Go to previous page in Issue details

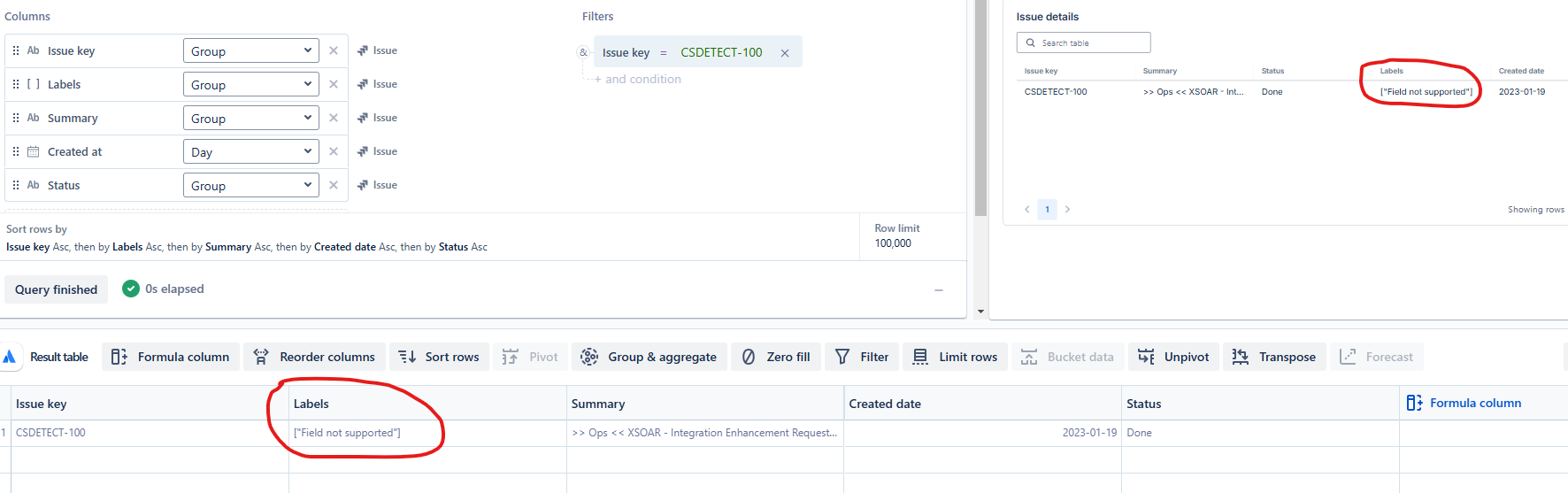point(1026,209)
